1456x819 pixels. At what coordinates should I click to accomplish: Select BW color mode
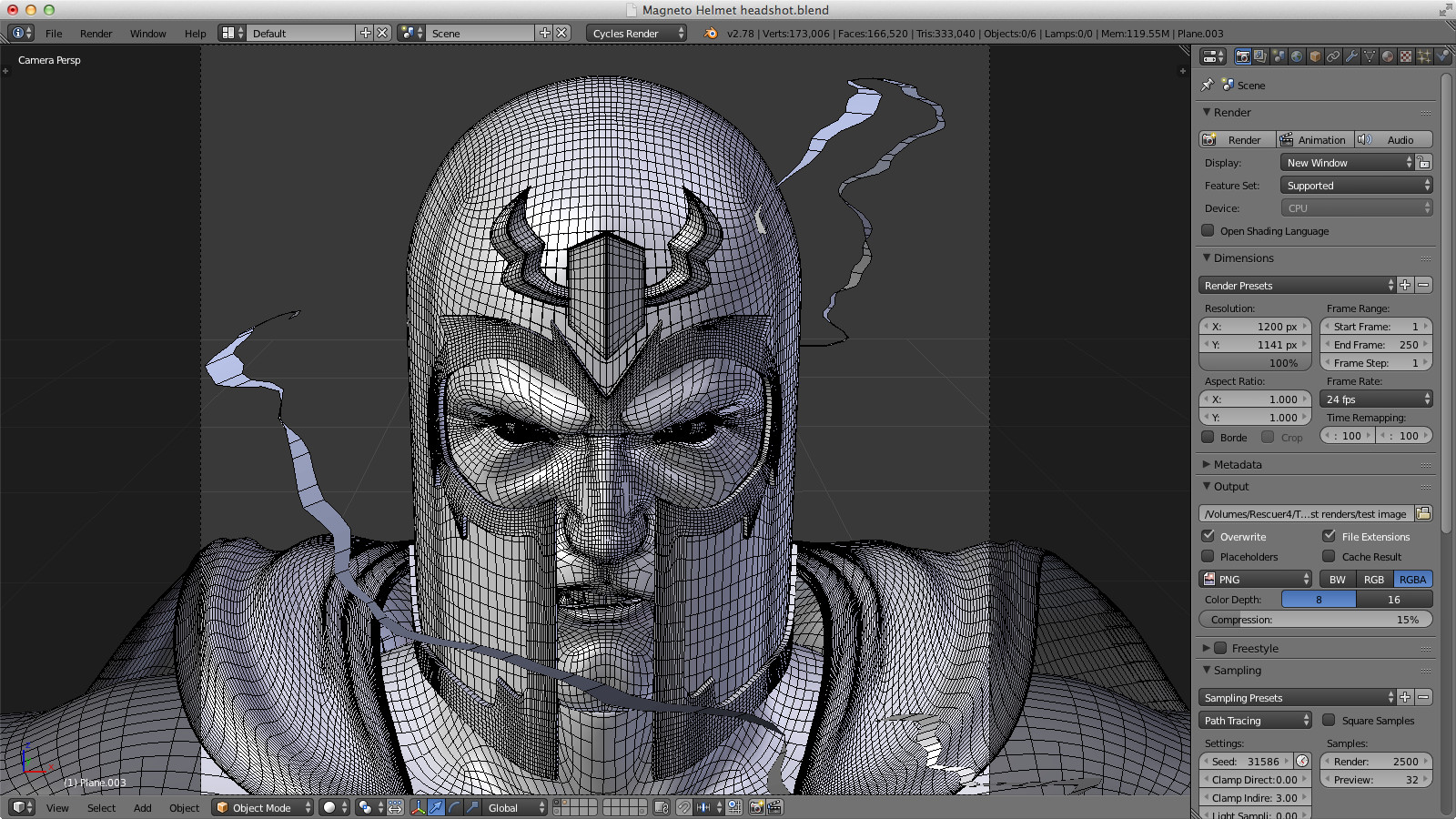pos(1337,579)
